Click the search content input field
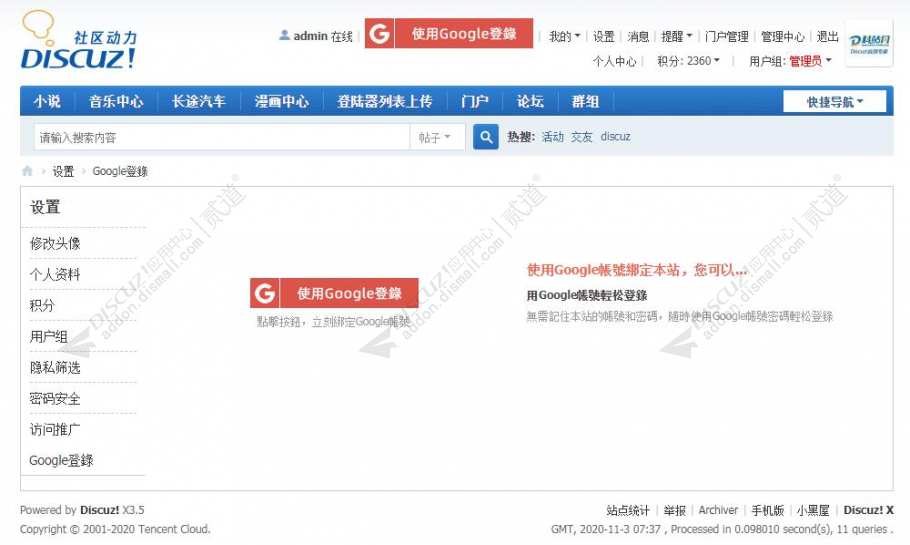Viewport: 910px width, 545px height. (222, 138)
